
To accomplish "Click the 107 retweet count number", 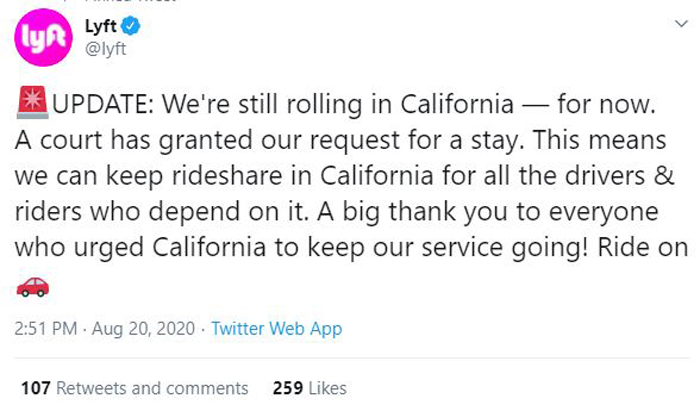I will pyautogui.click(x=36, y=388).
